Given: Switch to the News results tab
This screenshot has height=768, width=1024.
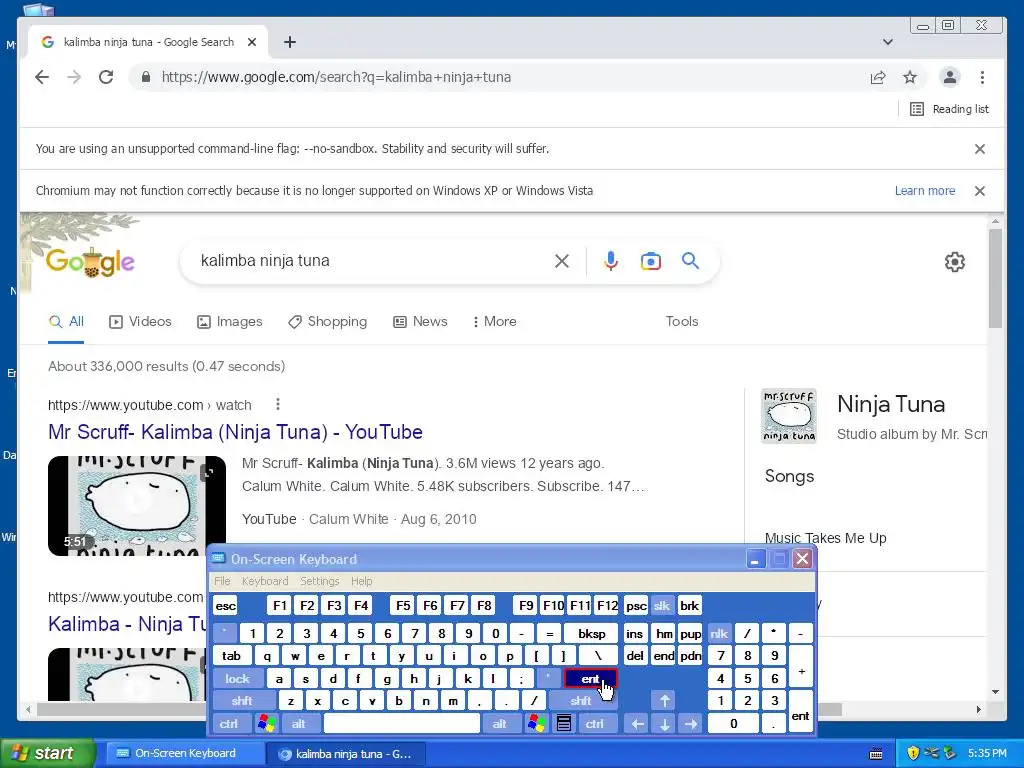Looking at the screenshot, I should point(420,321).
